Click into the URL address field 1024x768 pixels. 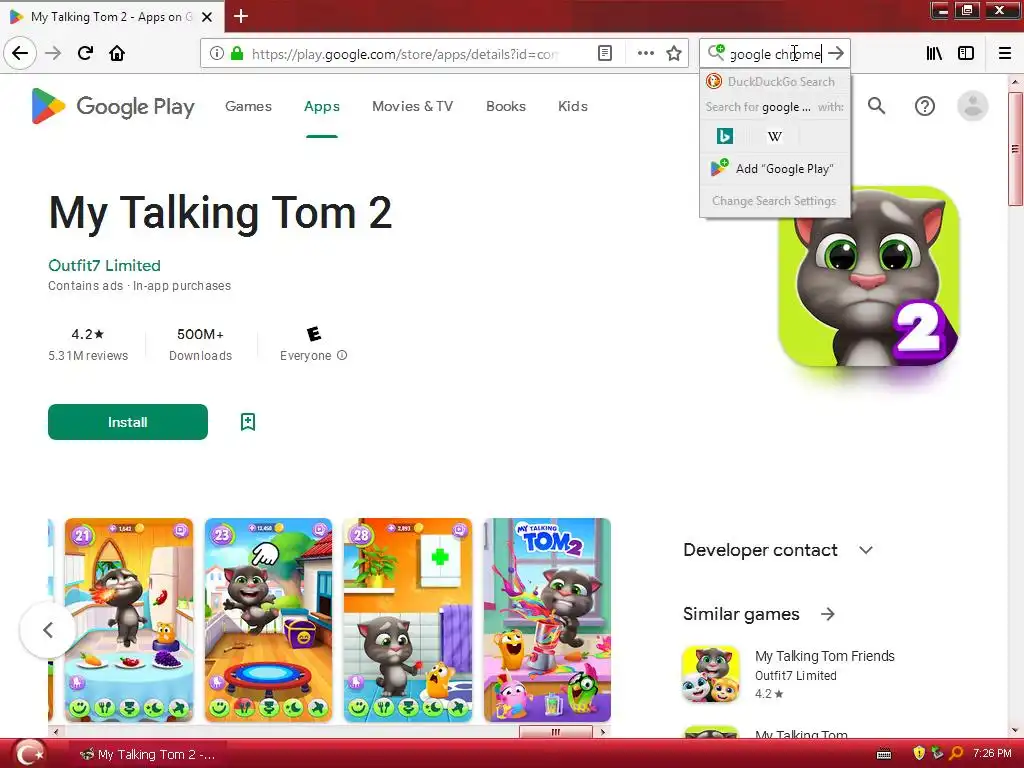[405, 54]
